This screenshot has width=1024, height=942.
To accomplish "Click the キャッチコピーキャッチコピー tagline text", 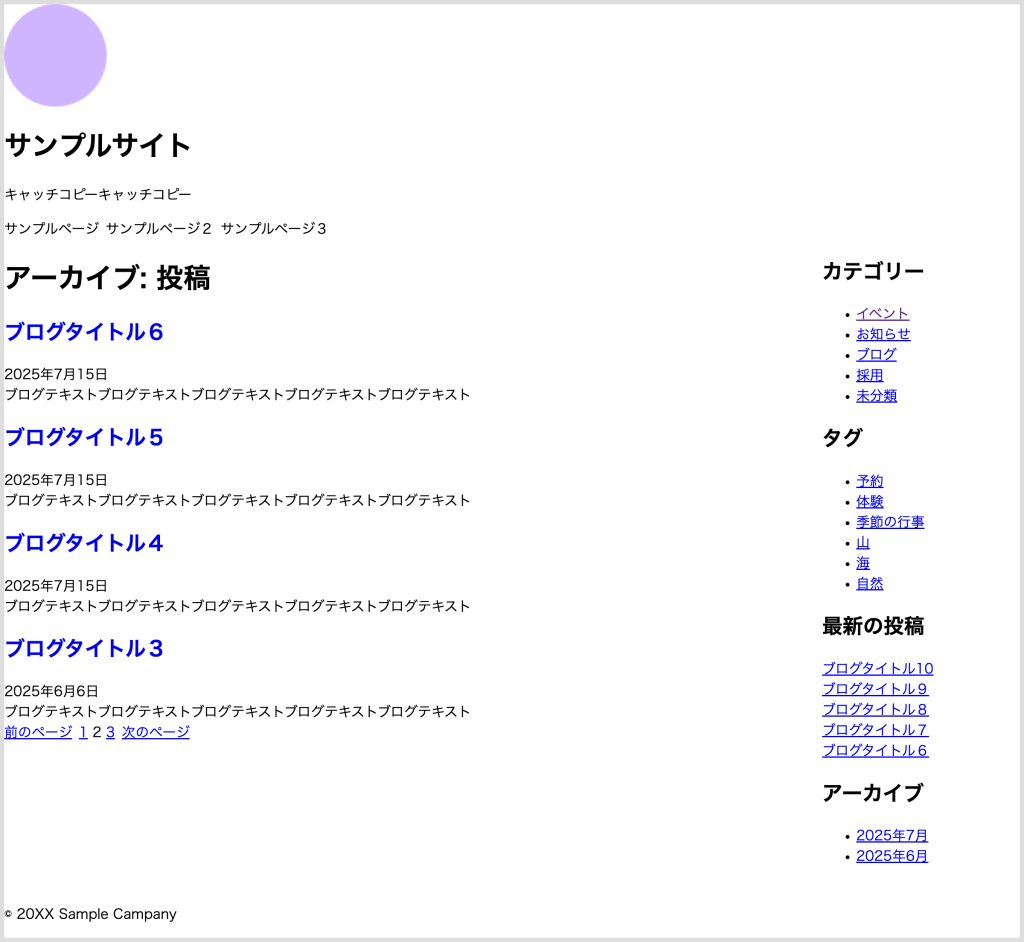I will click(x=98, y=194).
